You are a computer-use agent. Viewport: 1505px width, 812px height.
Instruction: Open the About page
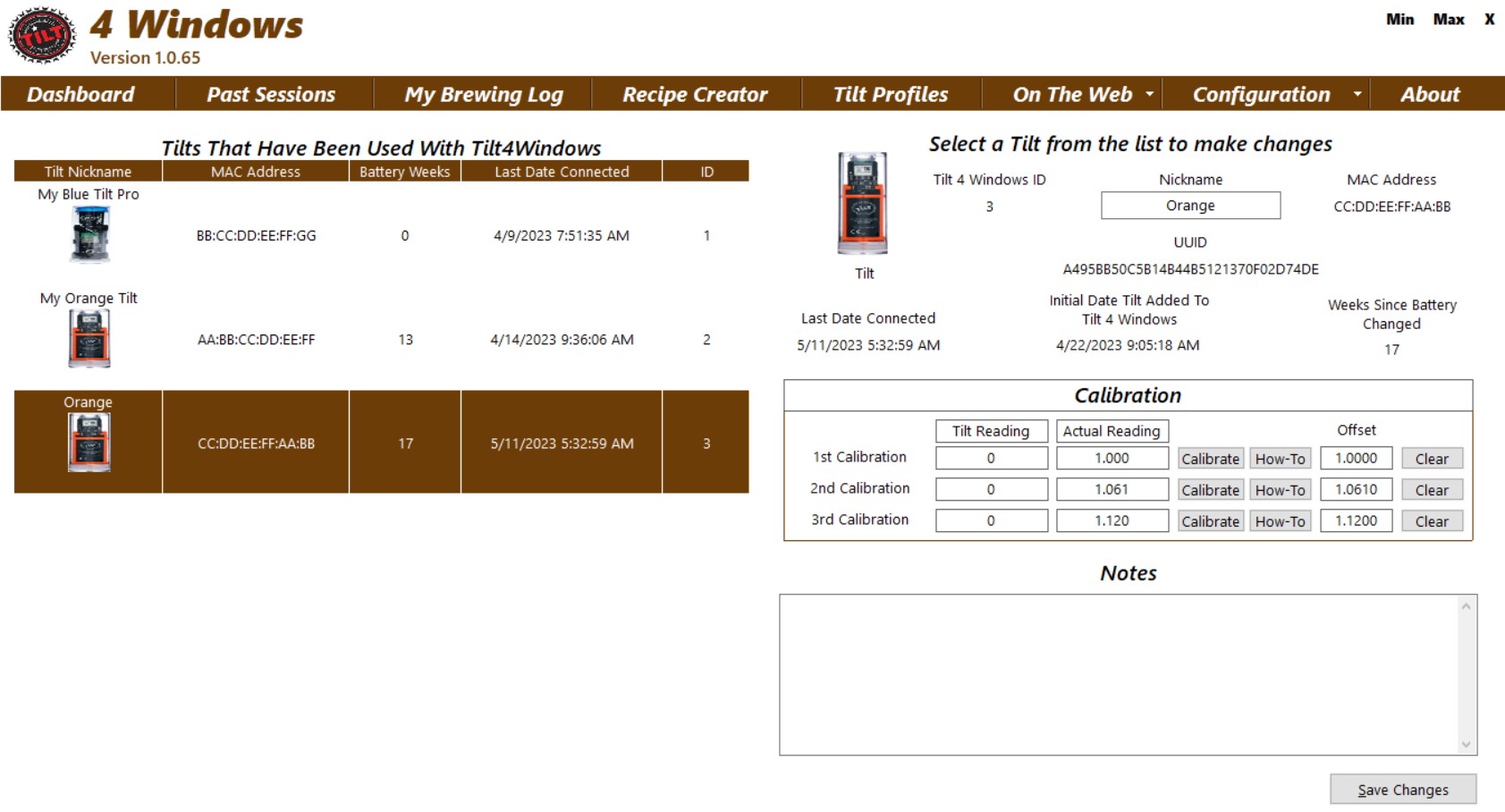tap(1427, 94)
